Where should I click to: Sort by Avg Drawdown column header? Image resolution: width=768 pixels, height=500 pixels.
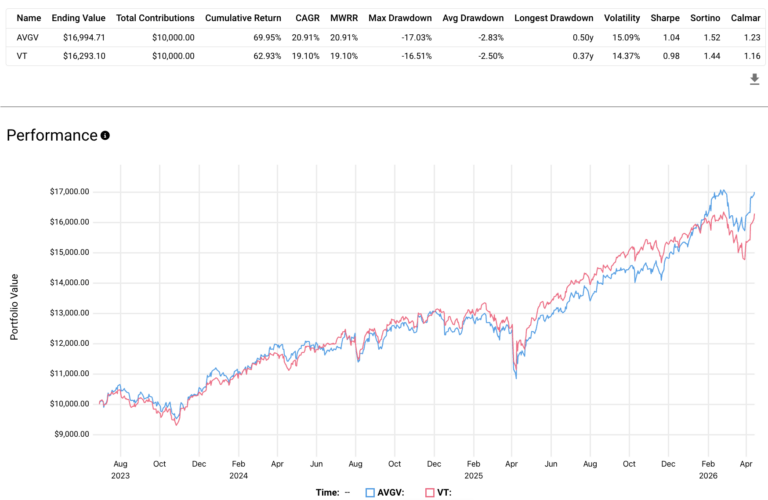(473, 18)
